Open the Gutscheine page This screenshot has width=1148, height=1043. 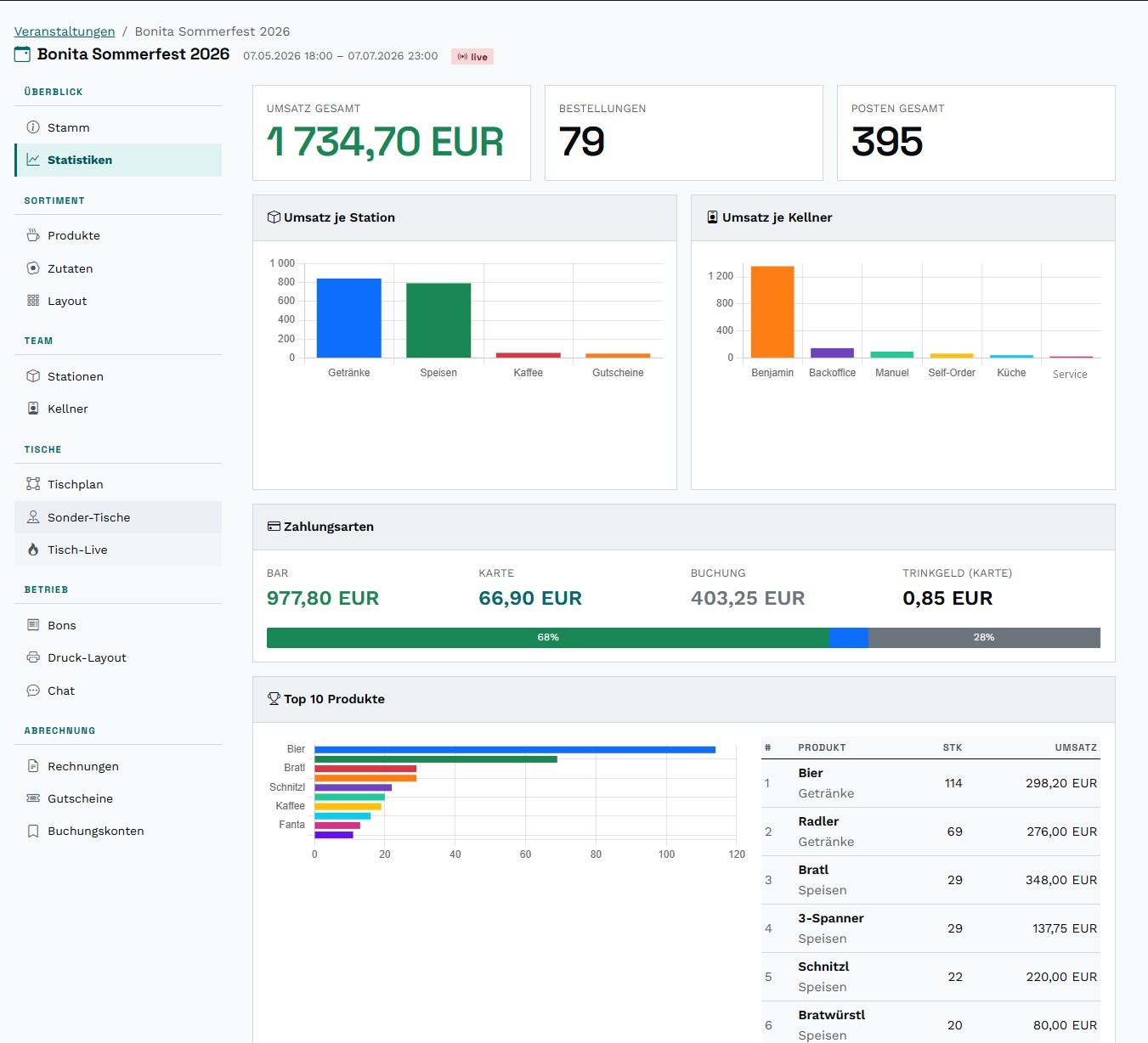(118, 798)
